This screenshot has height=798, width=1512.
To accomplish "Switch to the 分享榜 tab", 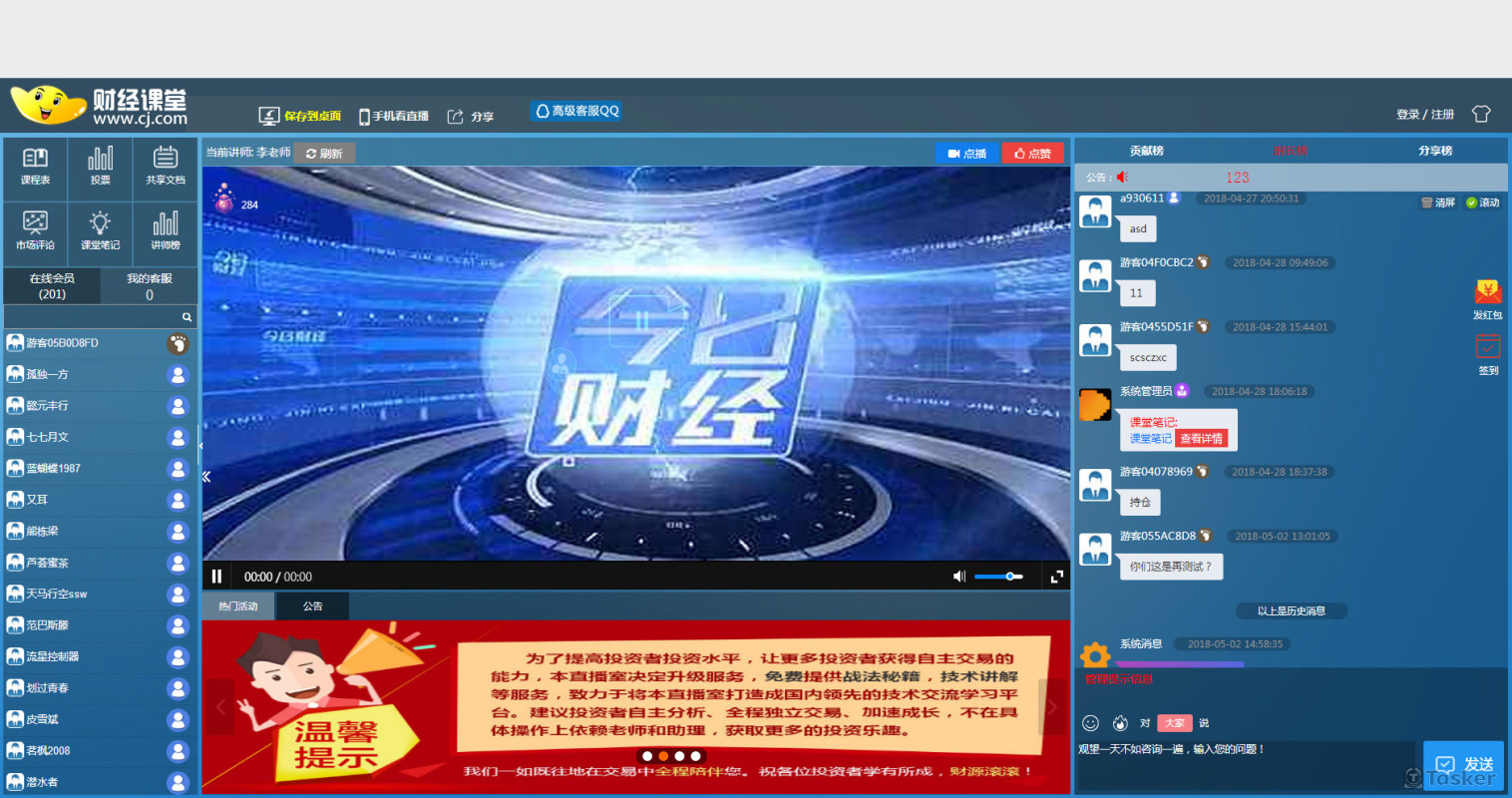I will pos(1432,150).
